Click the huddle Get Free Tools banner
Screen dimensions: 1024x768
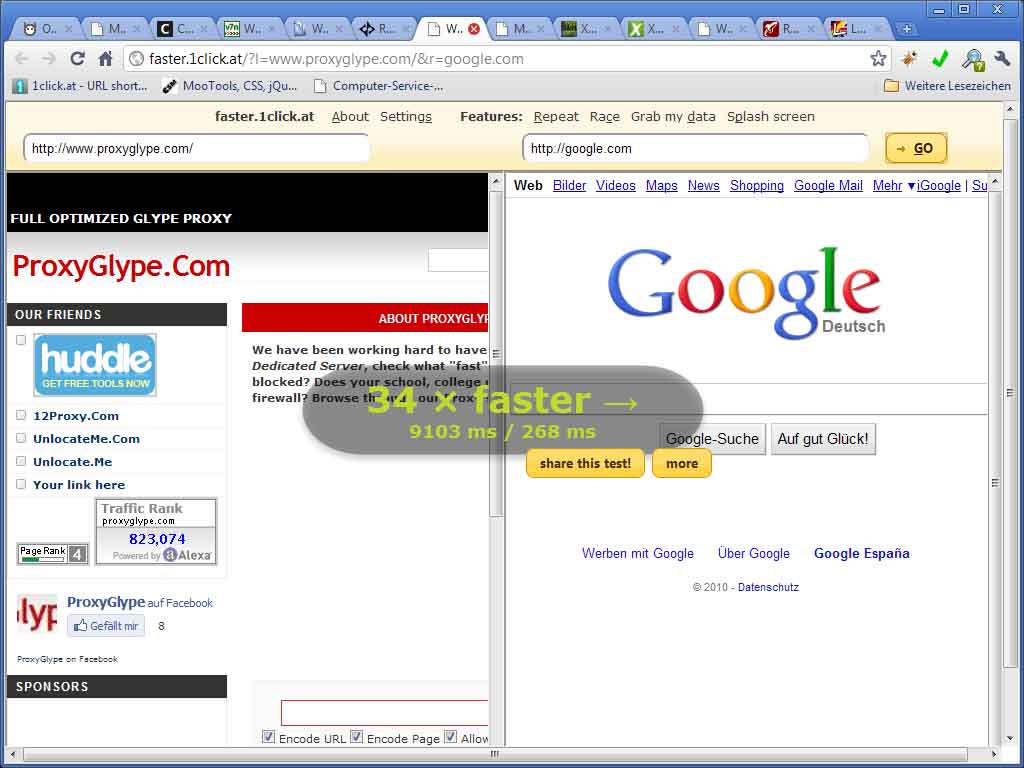95,365
